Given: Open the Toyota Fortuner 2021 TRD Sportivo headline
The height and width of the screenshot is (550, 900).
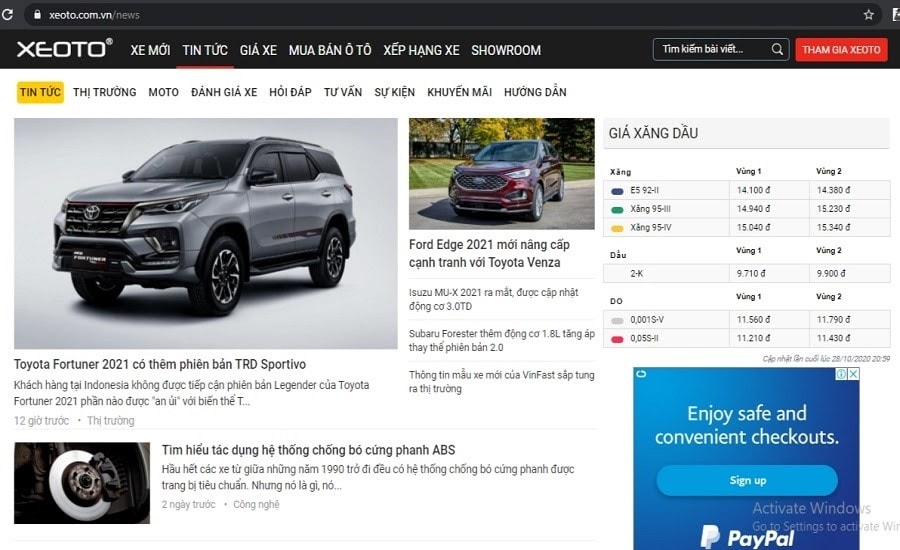Looking at the screenshot, I should point(160,364).
